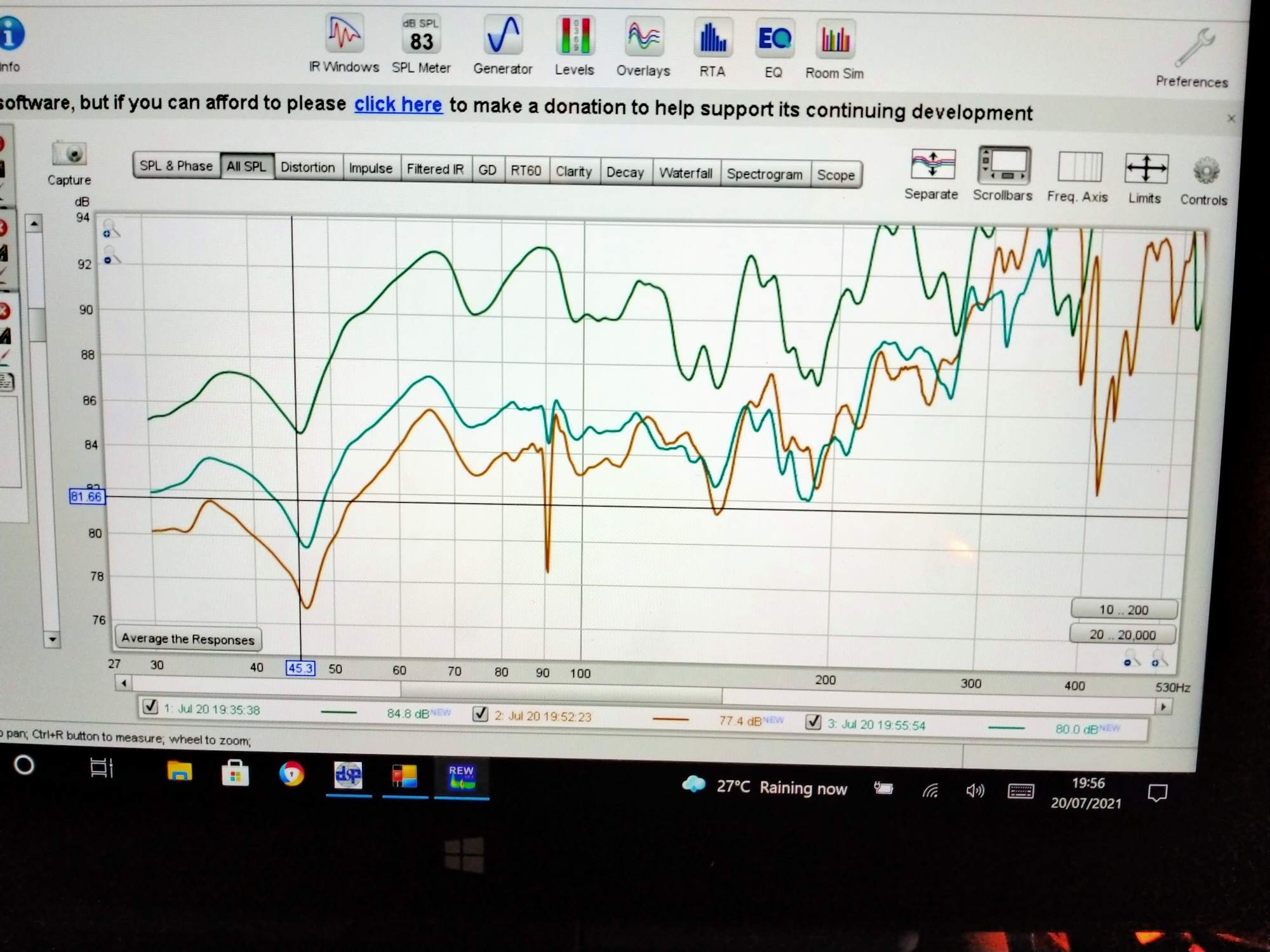Click vertical scrollbar down arrow
This screenshot has width=1270, height=952.
point(52,639)
